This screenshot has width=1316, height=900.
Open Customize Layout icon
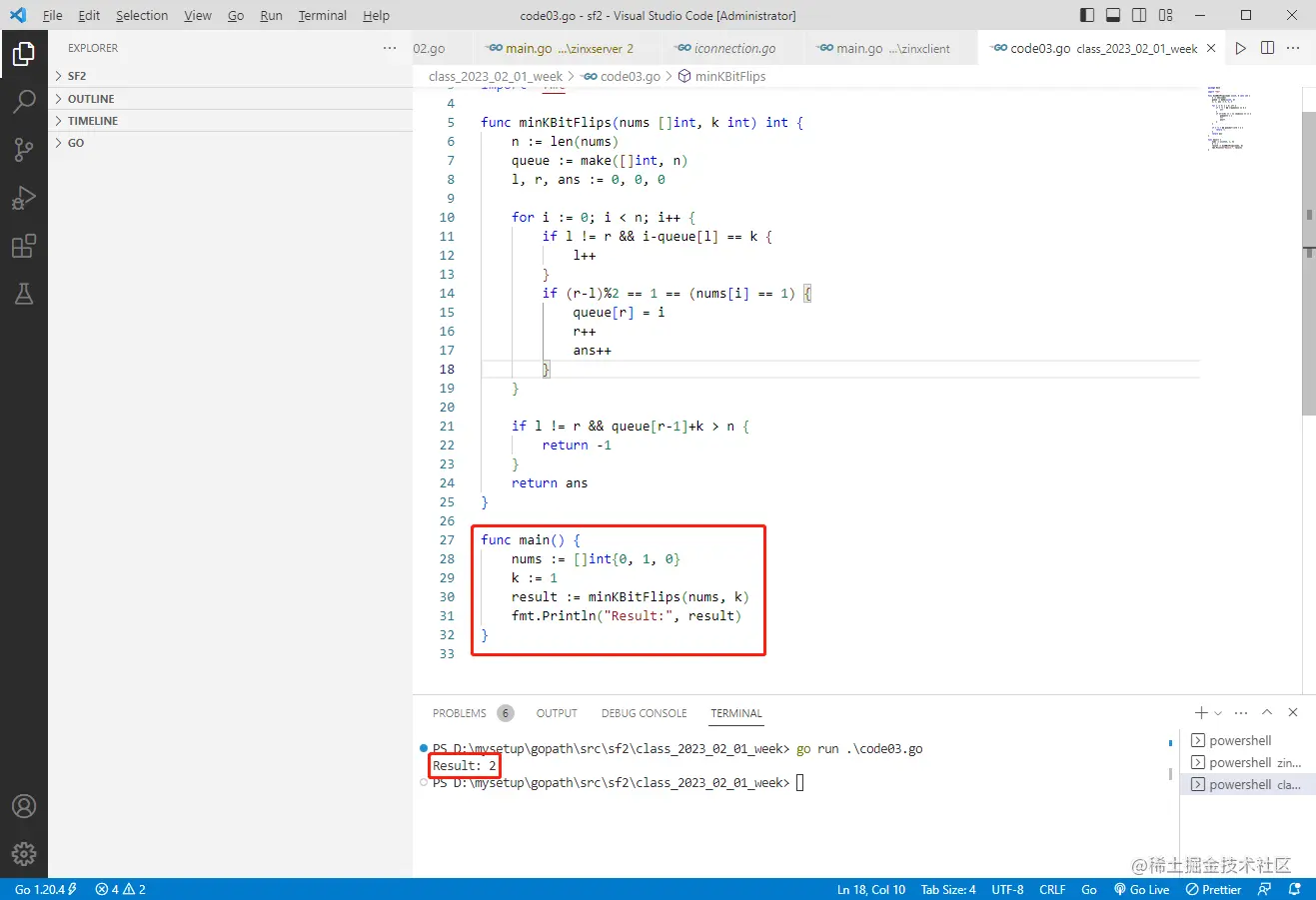click(1166, 15)
